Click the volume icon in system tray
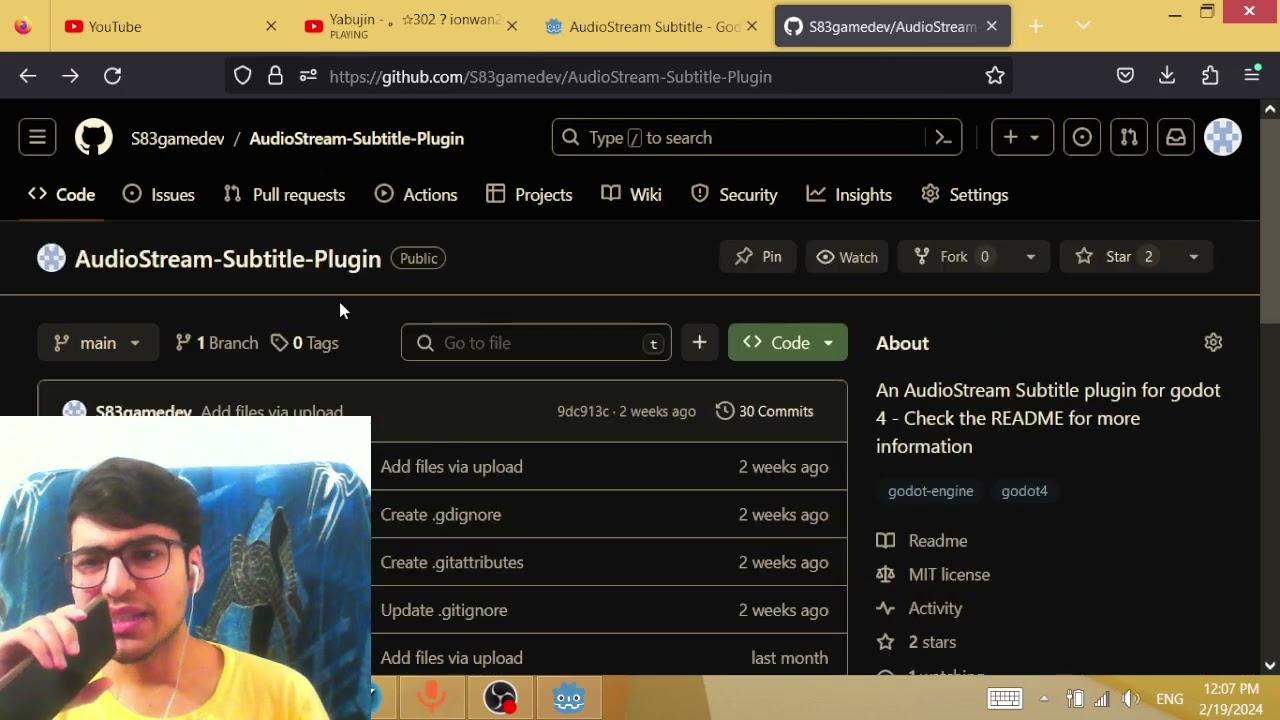Screen dimensions: 1280x720 pyautogui.click(x=1131, y=699)
